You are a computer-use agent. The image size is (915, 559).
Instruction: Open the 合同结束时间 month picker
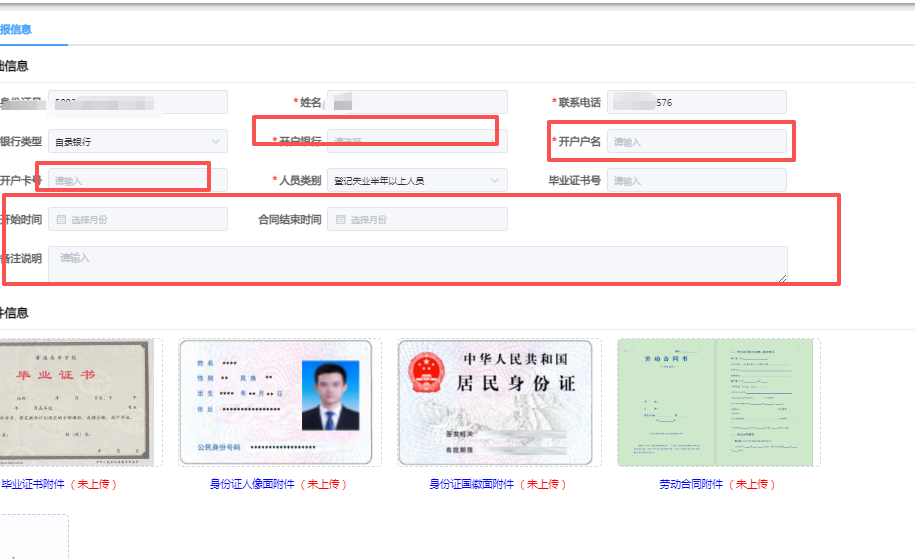[417, 219]
